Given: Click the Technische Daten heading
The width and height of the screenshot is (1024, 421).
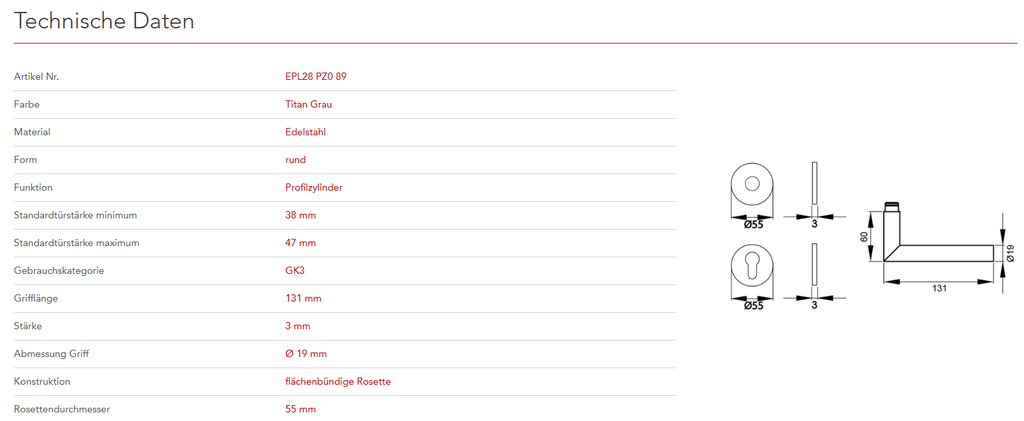Looking at the screenshot, I should point(104,21).
